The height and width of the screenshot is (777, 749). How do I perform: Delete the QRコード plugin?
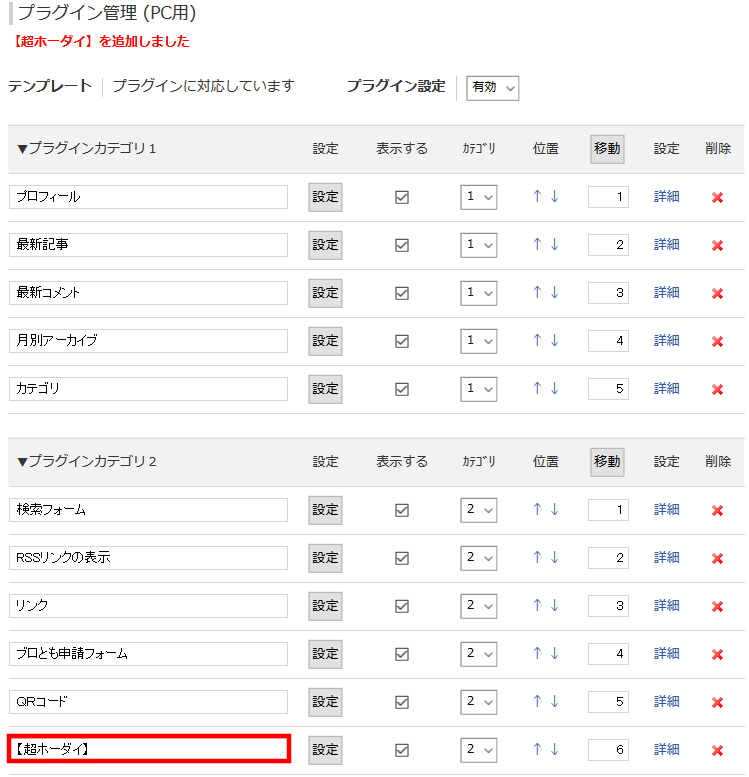pos(717,703)
